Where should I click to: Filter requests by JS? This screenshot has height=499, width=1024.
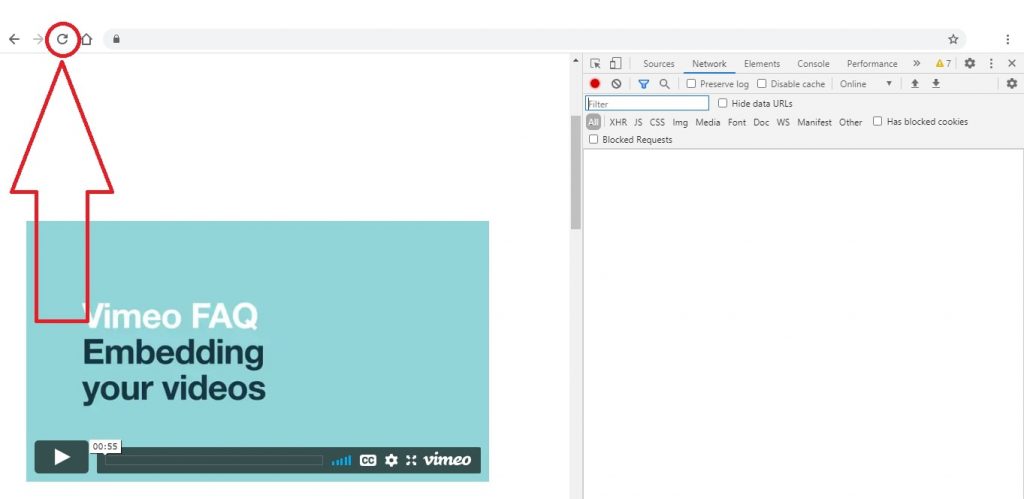coord(638,122)
